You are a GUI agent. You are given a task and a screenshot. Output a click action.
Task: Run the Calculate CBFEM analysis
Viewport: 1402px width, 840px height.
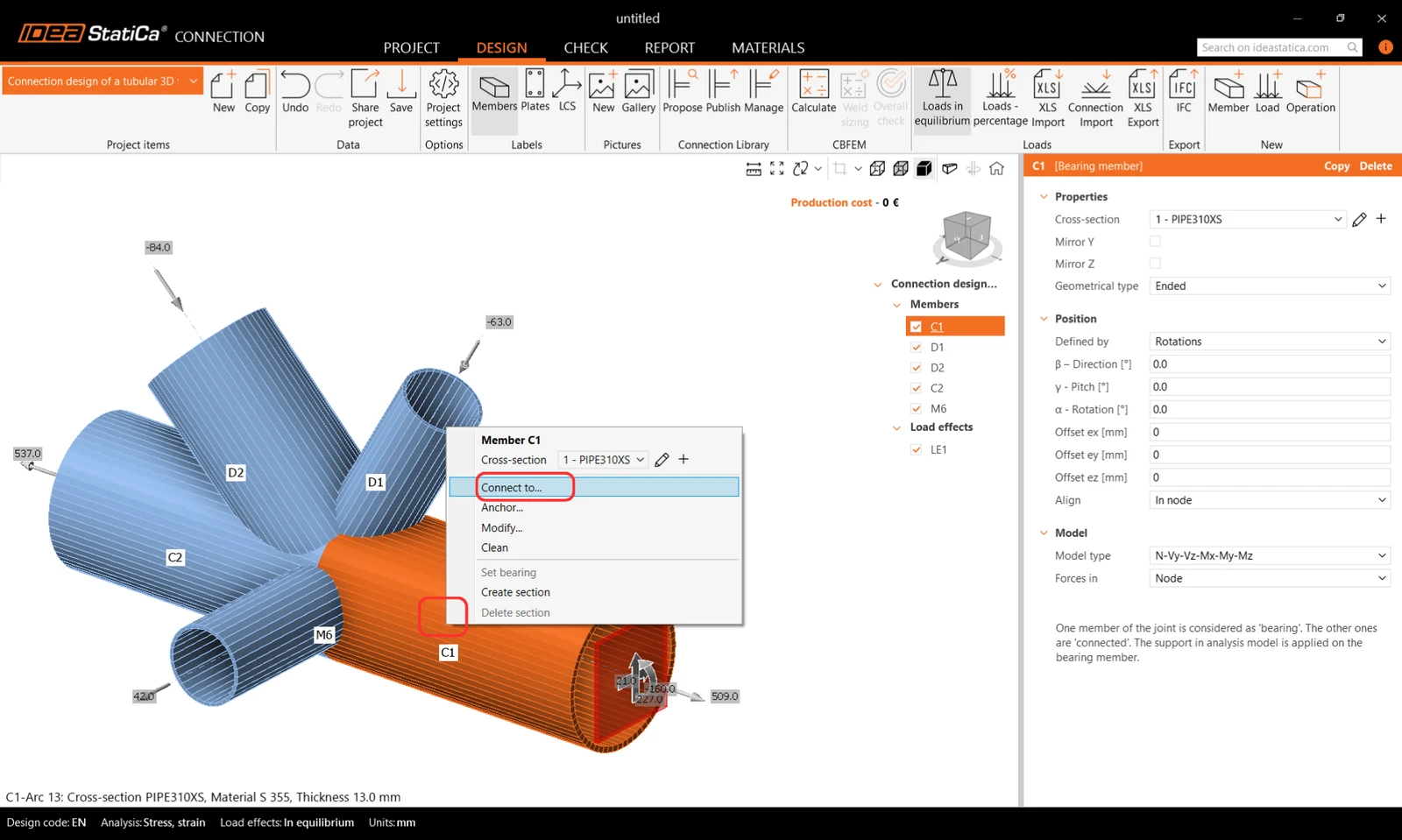point(814,93)
